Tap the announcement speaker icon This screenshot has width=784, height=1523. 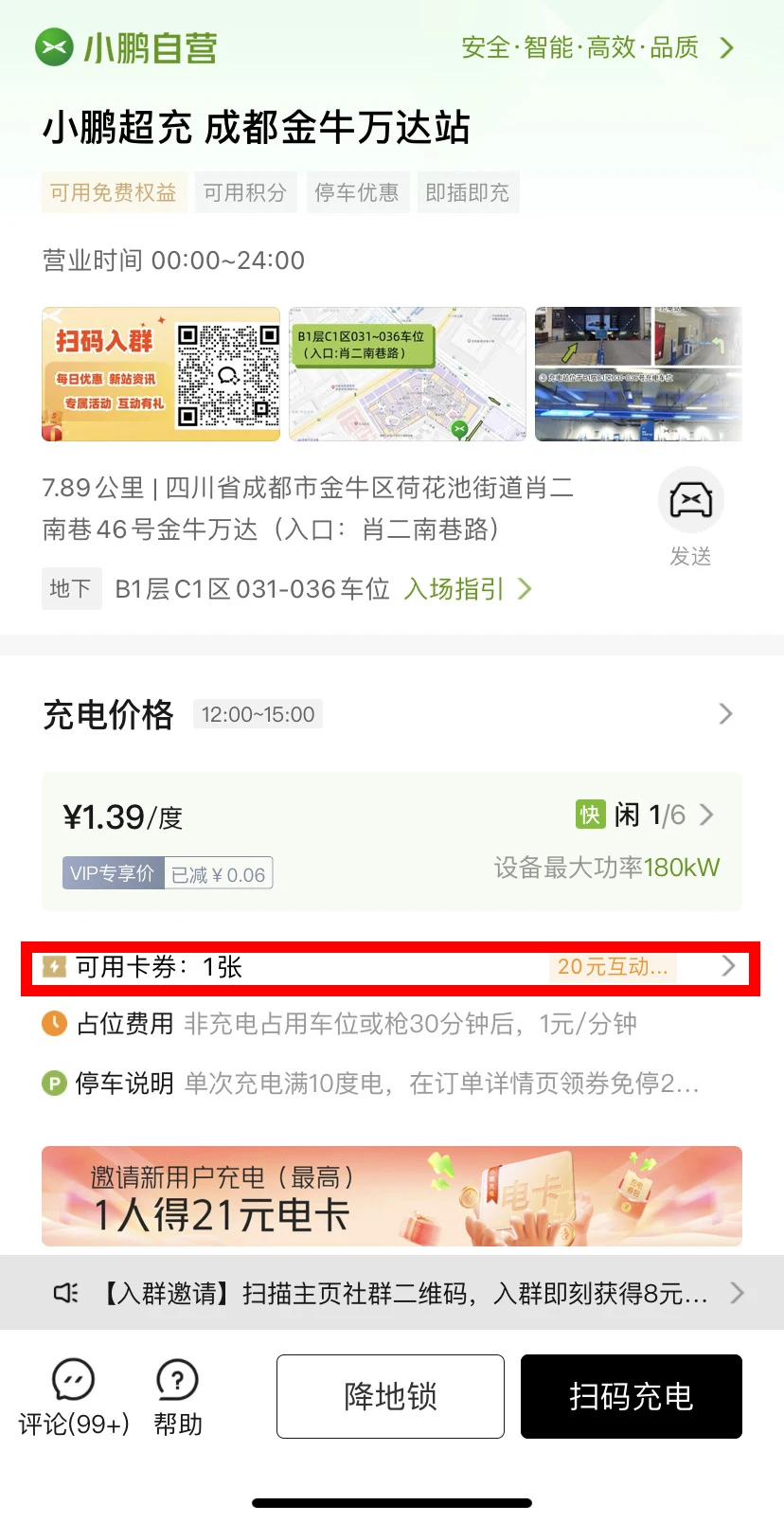click(65, 1293)
